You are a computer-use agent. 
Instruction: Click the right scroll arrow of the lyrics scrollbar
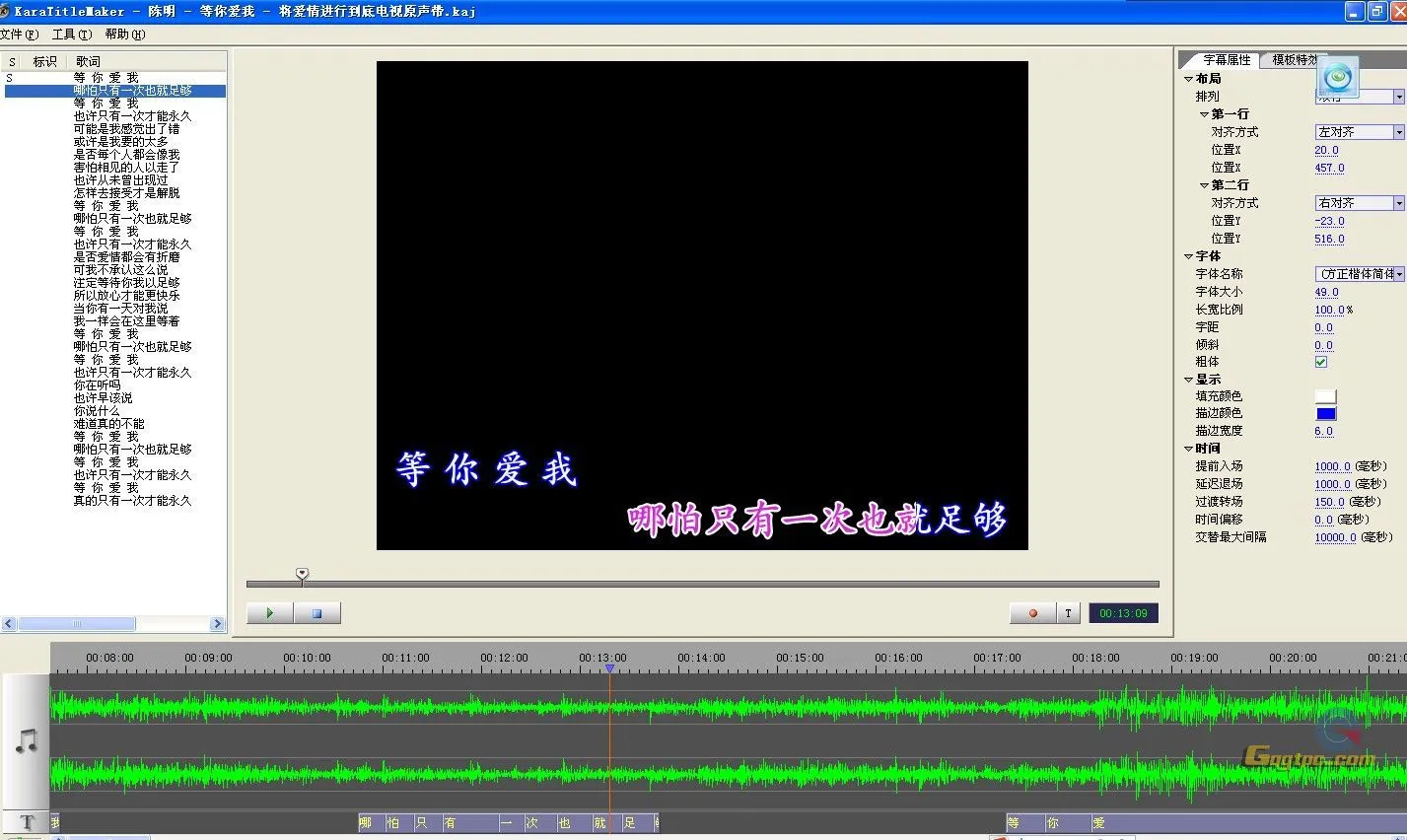[x=219, y=623]
